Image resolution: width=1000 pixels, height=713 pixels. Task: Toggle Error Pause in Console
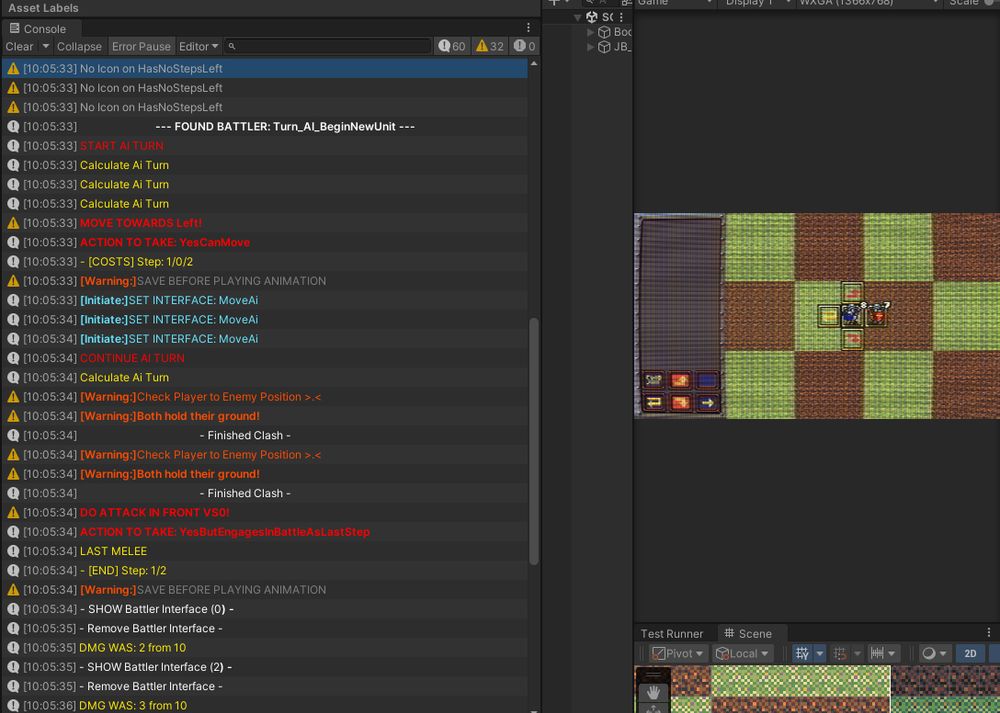[x=141, y=46]
